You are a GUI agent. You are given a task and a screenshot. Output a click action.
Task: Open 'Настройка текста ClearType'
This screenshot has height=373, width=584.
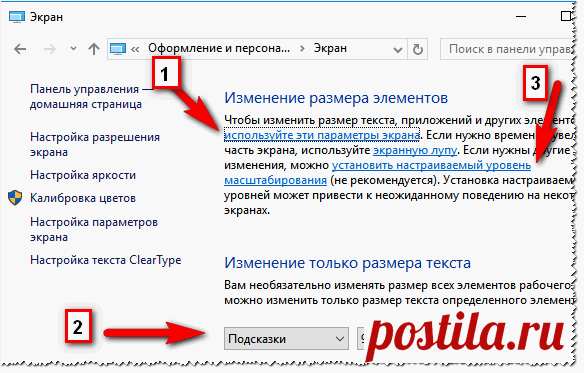tap(105, 260)
